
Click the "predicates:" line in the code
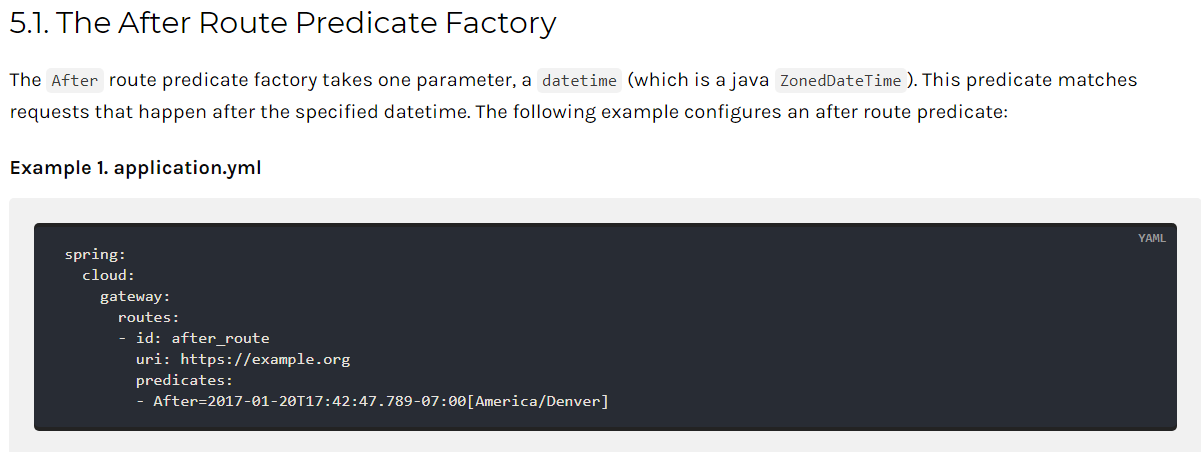[184, 380]
